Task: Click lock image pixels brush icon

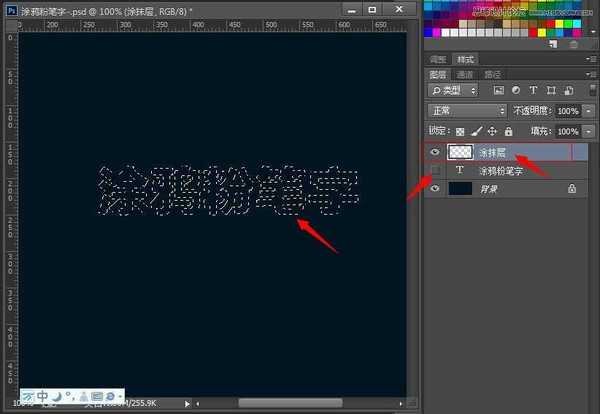Action: pos(476,131)
